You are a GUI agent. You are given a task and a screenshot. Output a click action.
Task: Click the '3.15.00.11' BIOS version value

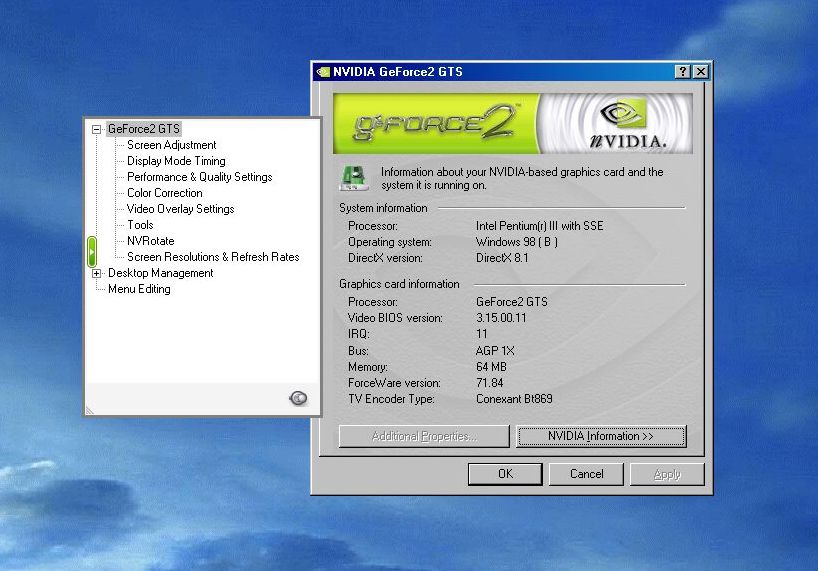[501, 318]
